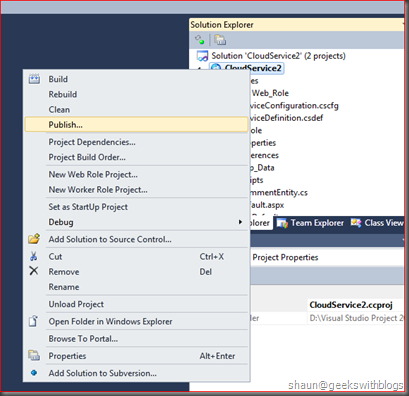
Task: Expand the Debug submenu arrow
Action: (240, 222)
